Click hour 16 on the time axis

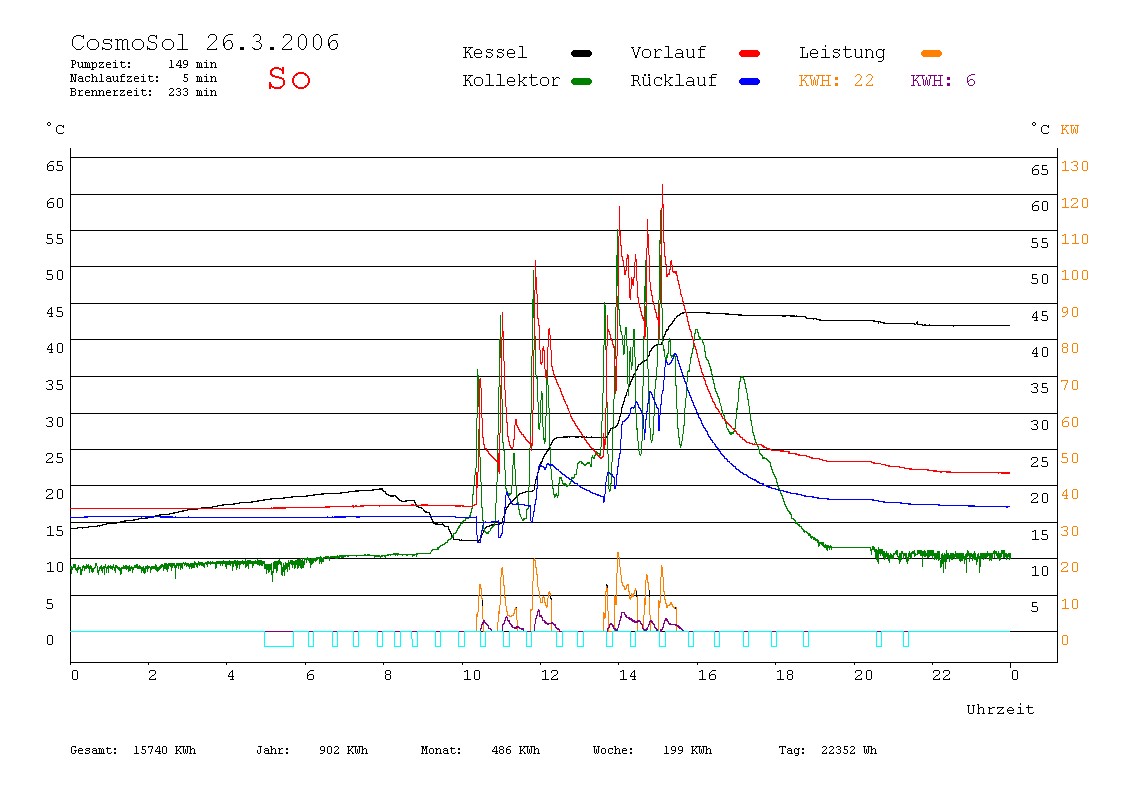707,675
